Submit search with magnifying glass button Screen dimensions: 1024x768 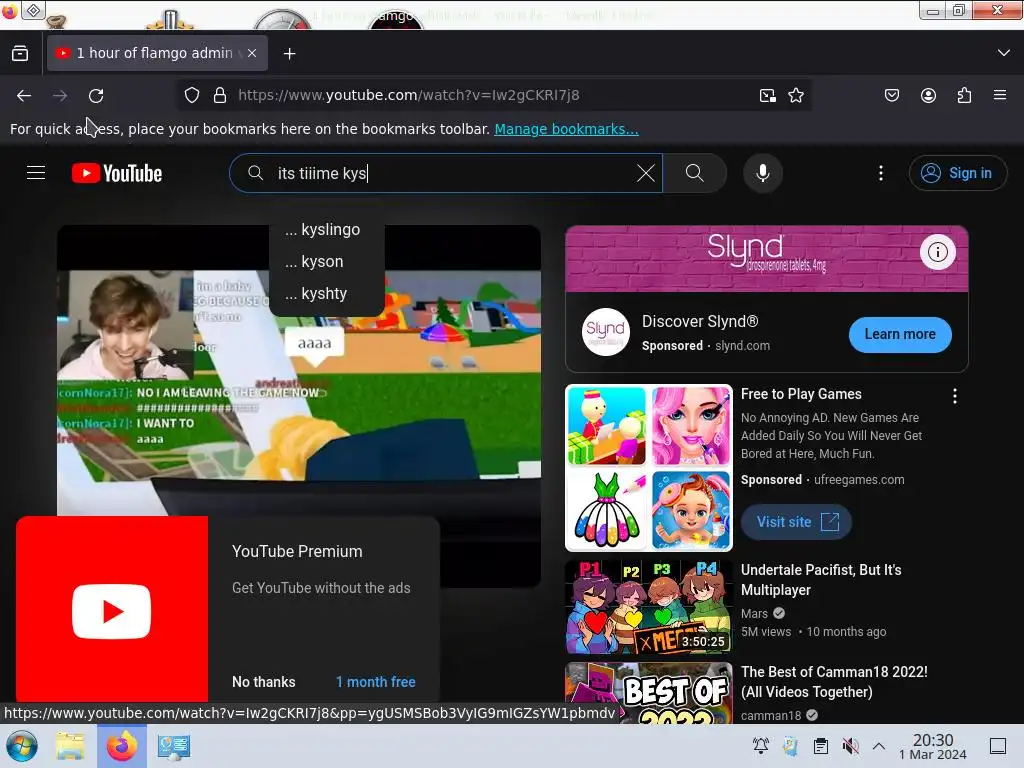(695, 173)
